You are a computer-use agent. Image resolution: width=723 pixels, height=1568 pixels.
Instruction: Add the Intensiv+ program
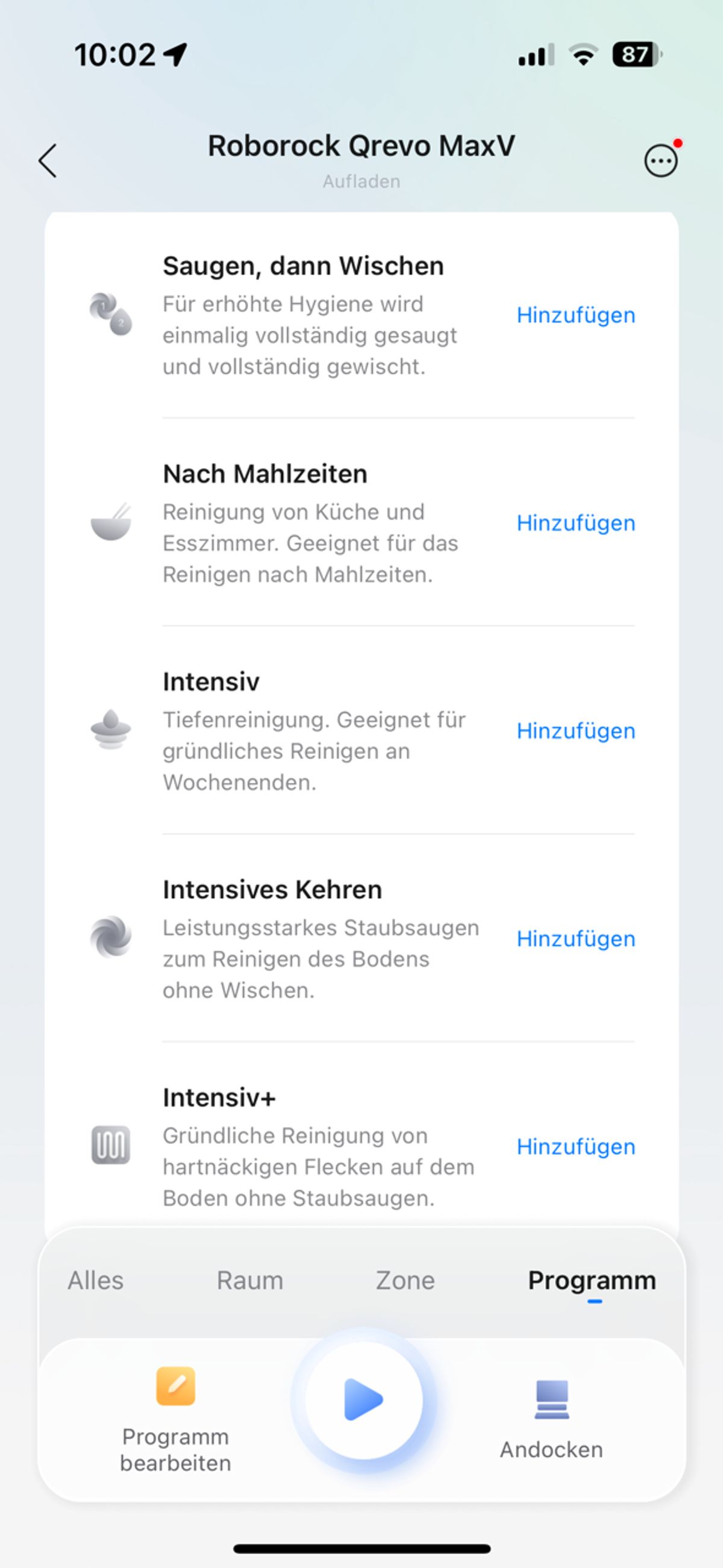click(576, 1147)
